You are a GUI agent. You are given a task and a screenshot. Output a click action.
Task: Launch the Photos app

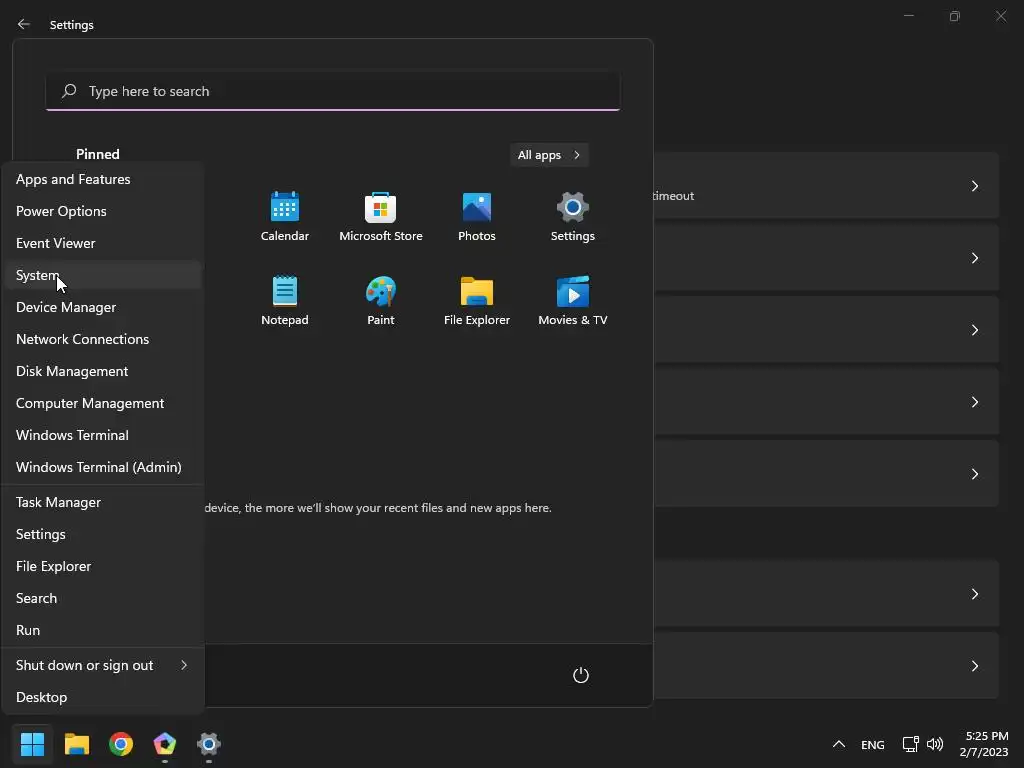tap(477, 217)
